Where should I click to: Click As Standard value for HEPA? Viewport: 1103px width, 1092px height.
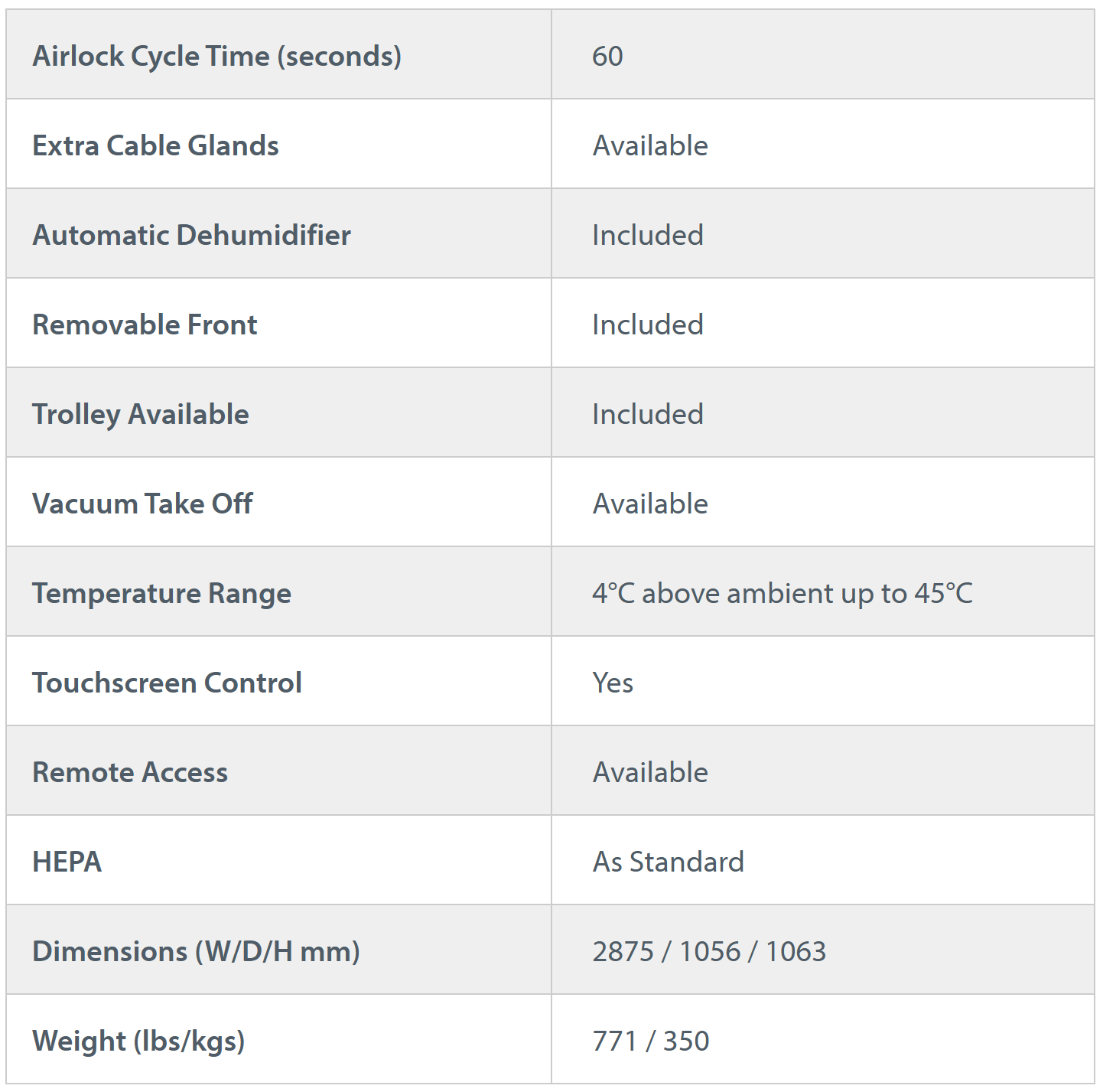(668, 862)
